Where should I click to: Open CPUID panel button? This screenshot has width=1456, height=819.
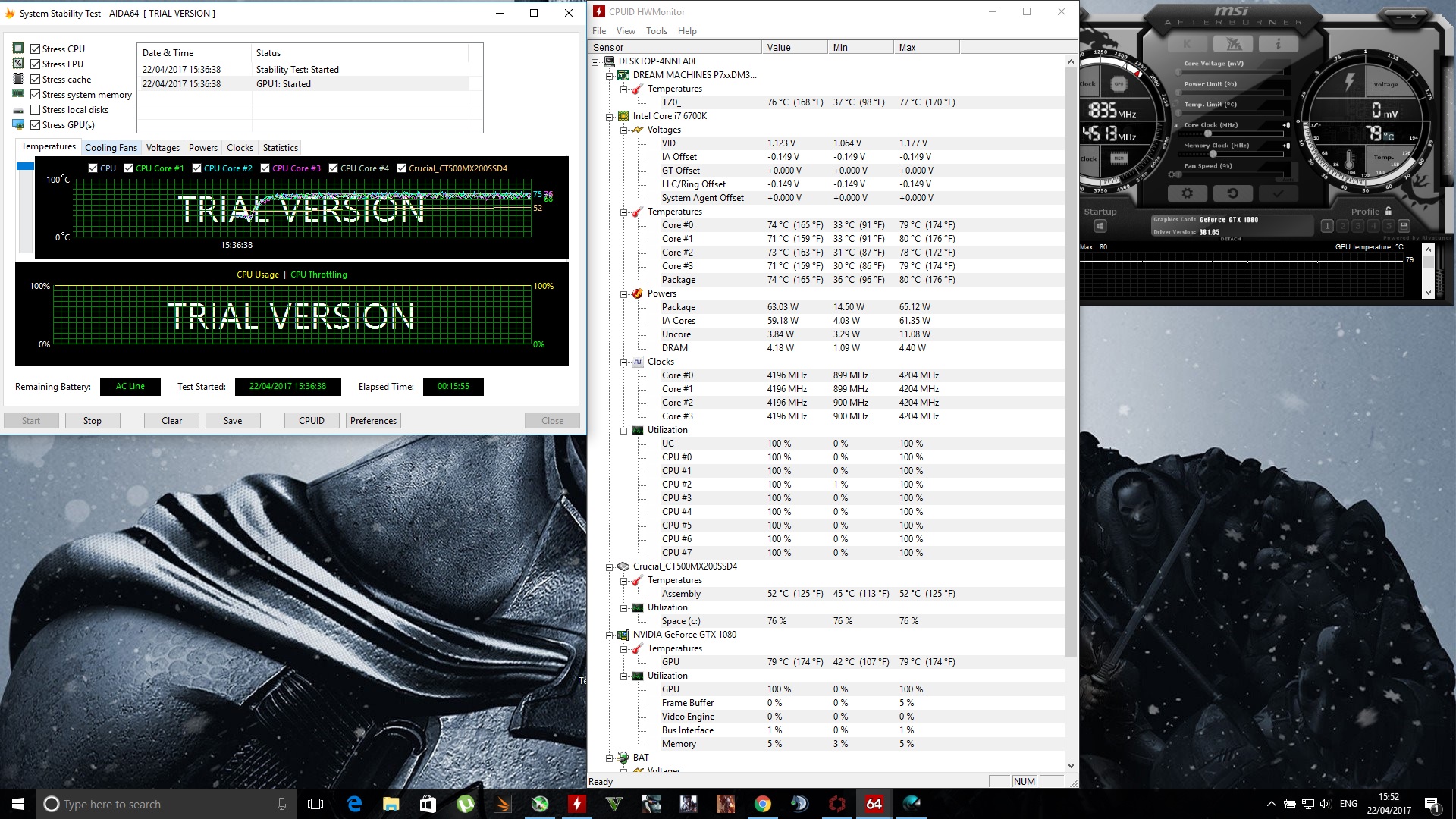312,421
